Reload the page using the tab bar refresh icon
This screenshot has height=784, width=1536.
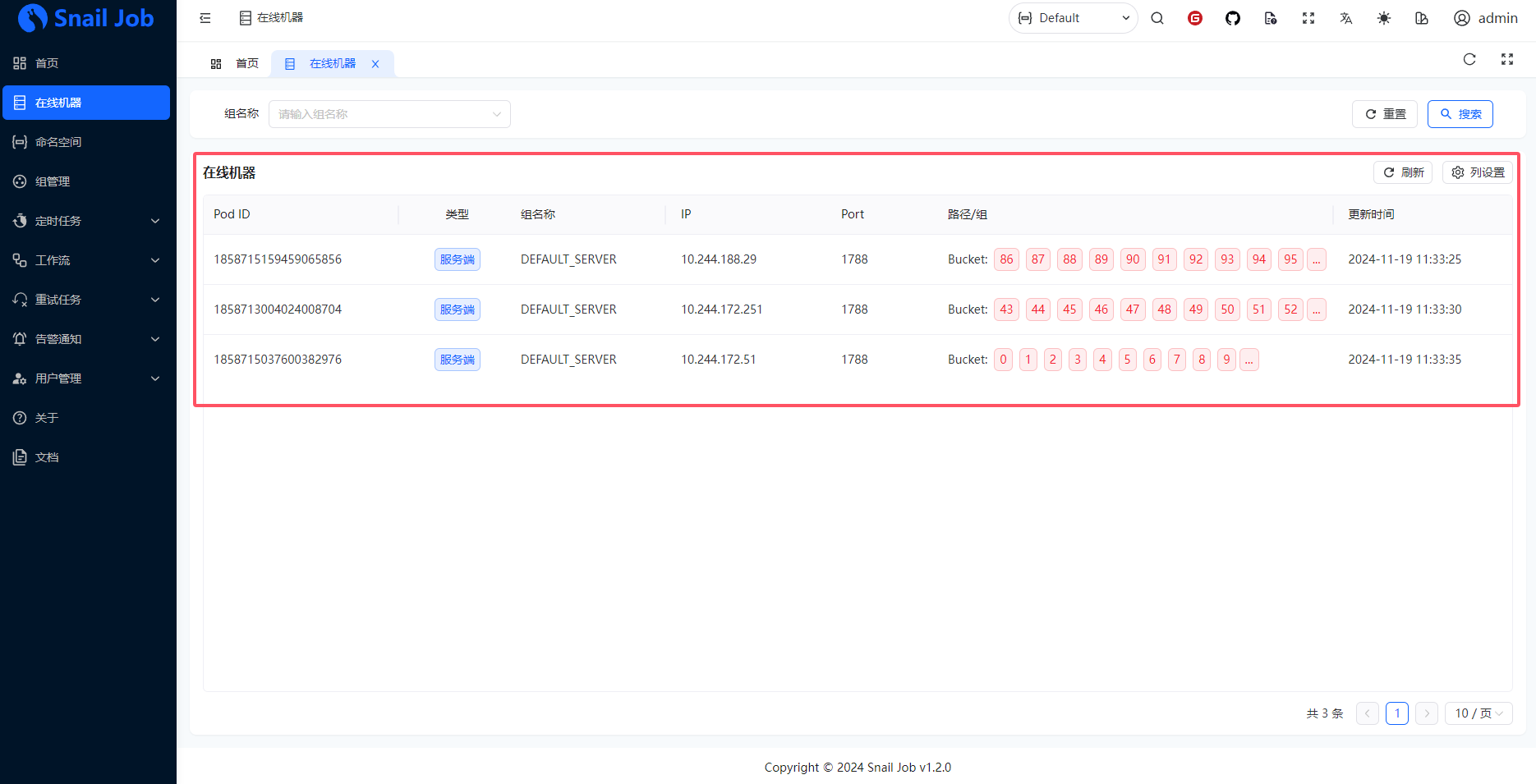tap(1469, 59)
